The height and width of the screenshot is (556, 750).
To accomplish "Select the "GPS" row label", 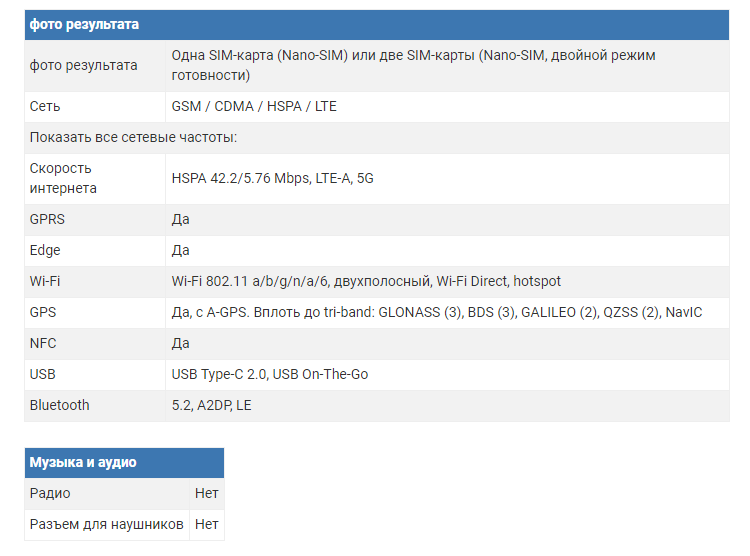I will point(43,312).
